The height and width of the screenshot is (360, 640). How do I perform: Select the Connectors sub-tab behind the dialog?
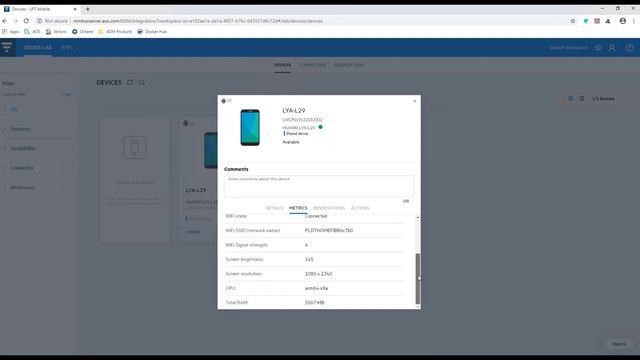[x=313, y=65]
